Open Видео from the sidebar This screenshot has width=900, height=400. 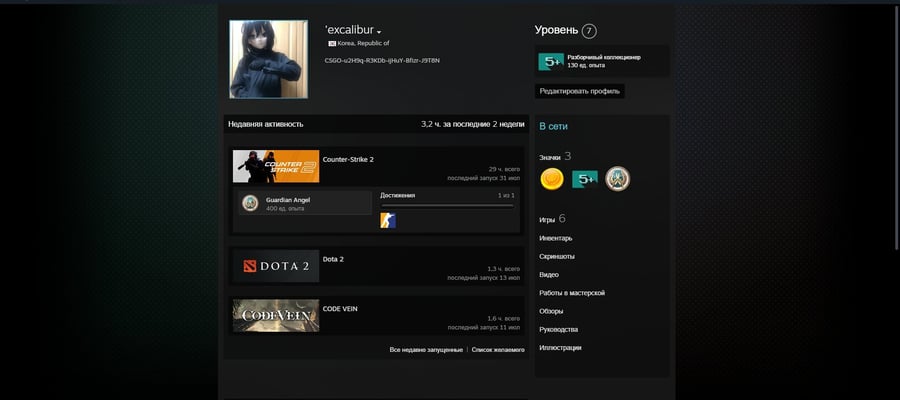tap(549, 275)
